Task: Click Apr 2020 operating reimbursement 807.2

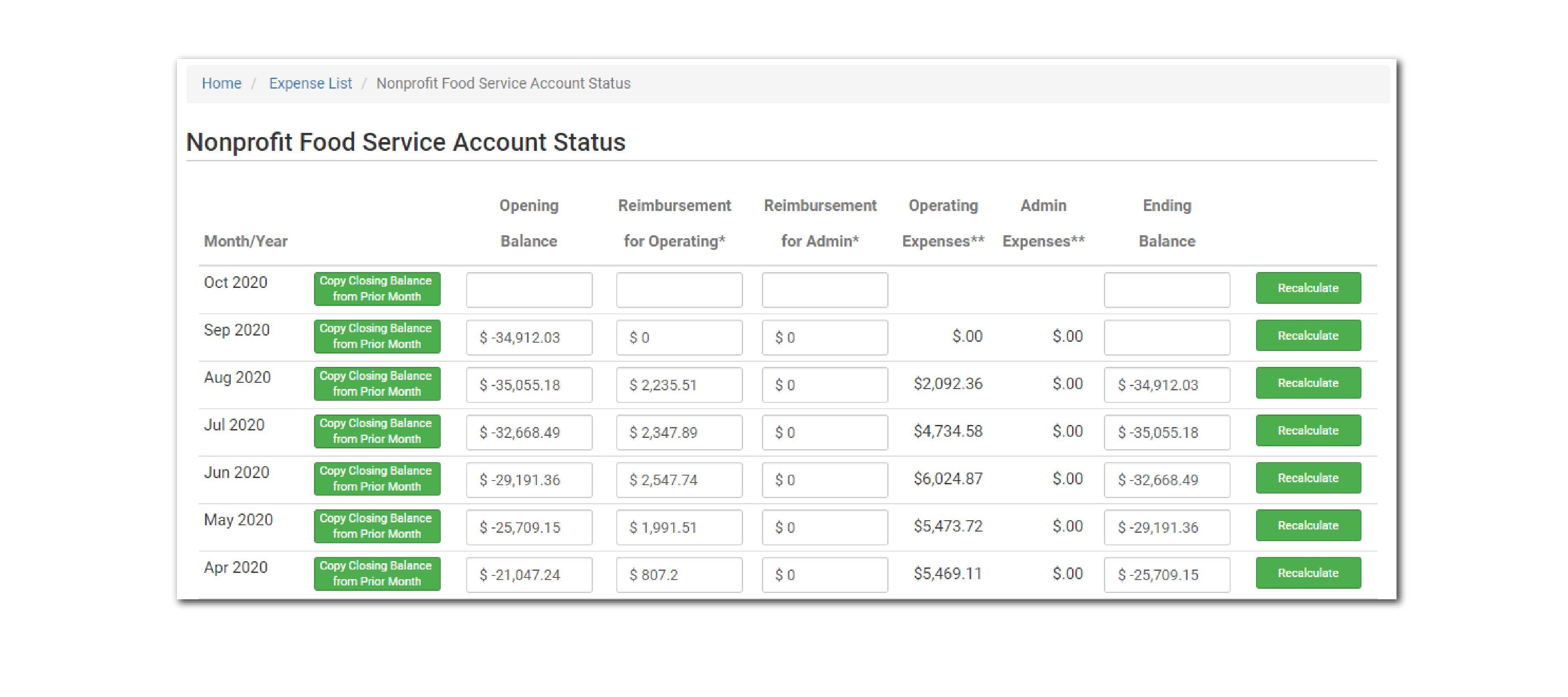Action: [x=679, y=575]
